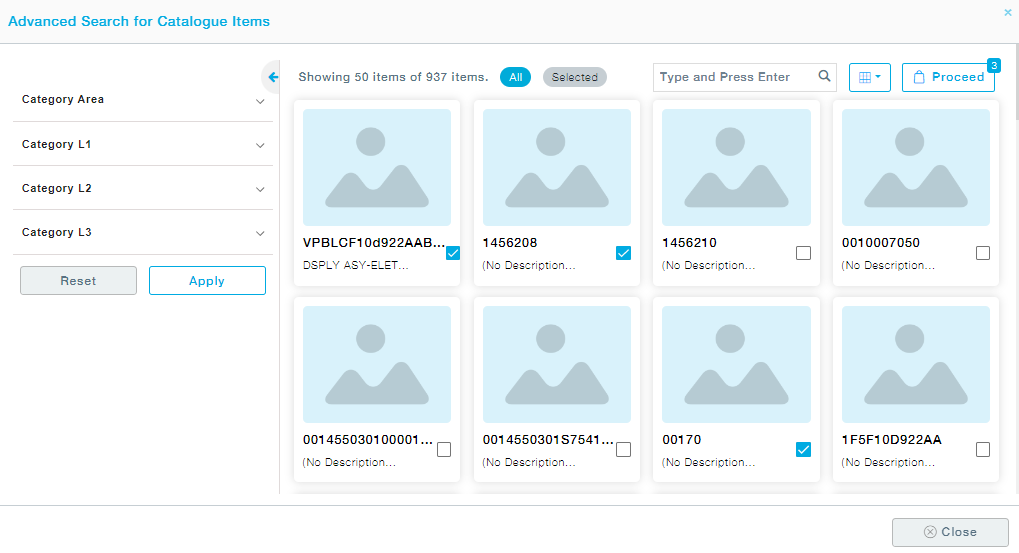The image size is (1019, 553).
Task: Expand the Category L3 filter
Action: [142, 233]
